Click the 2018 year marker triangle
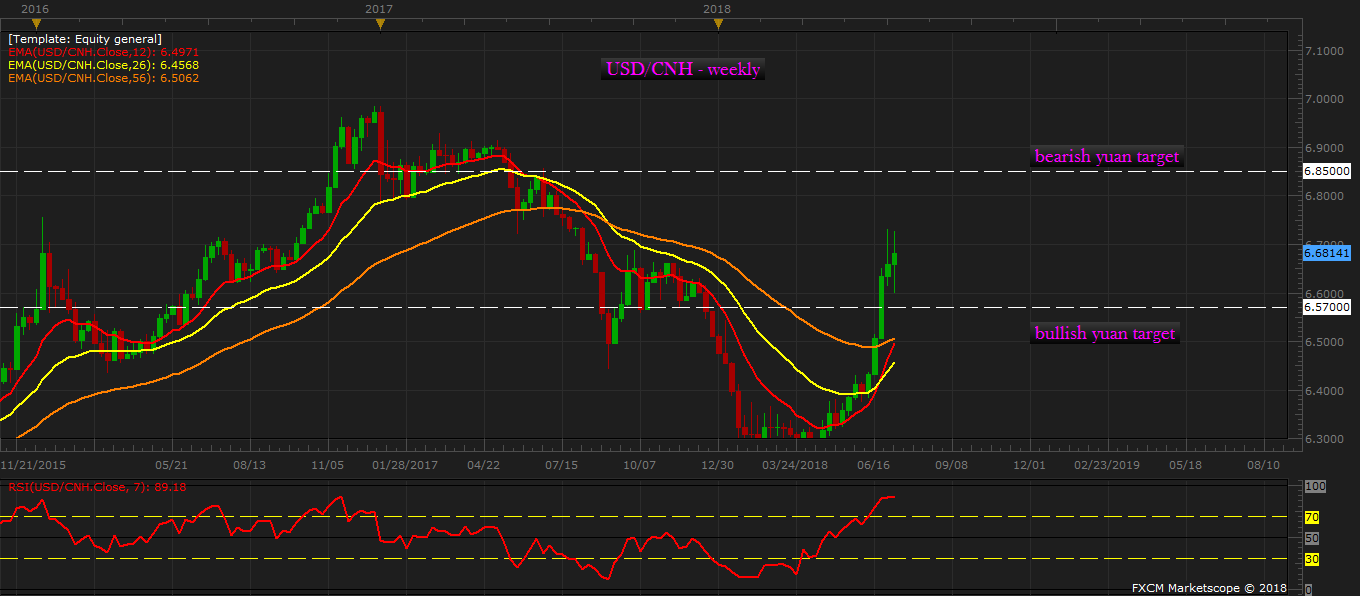Image resolution: width=1360 pixels, height=596 pixels. coord(717,24)
